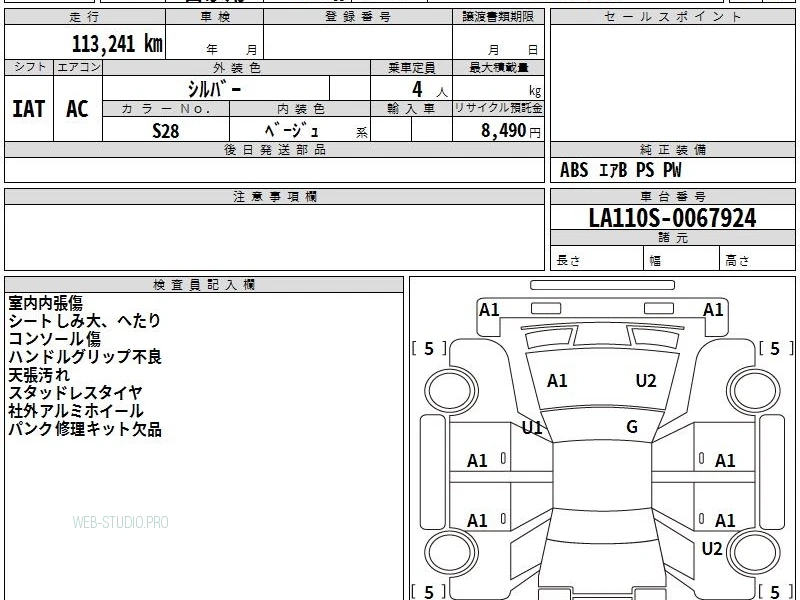Screen dimensions: 800x600
Task: Click the 外装色 header
Action: click(x=237, y=67)
